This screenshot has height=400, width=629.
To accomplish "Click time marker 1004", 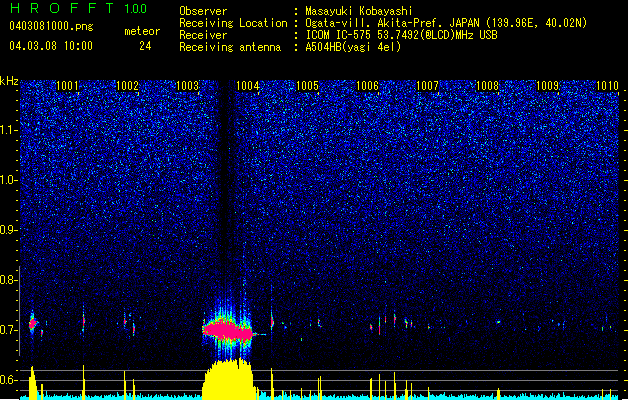I will click(248, 86).
